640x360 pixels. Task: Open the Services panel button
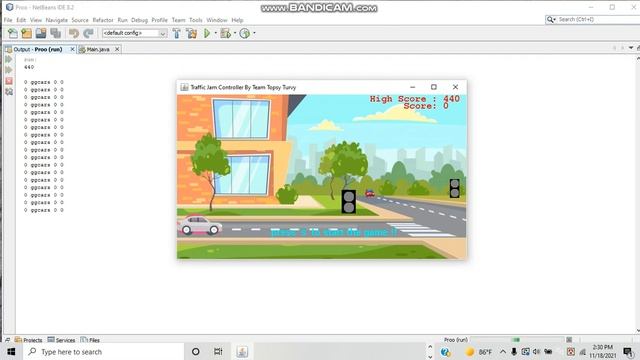pos(61,340)
